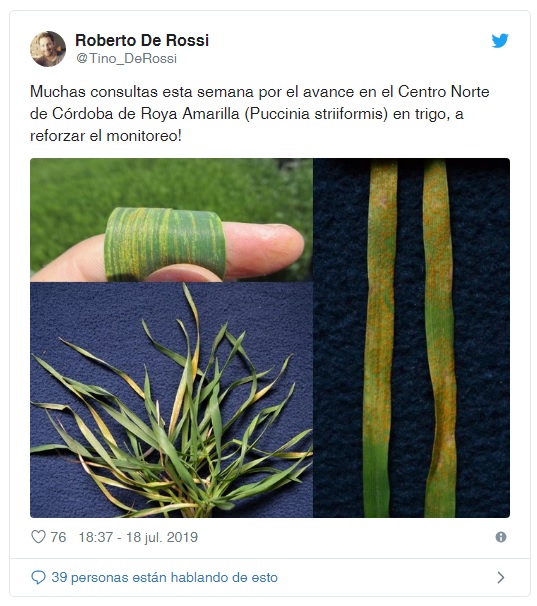Open the Roberto De Rossi name link
537x606 pixels.
click(142, 40)
